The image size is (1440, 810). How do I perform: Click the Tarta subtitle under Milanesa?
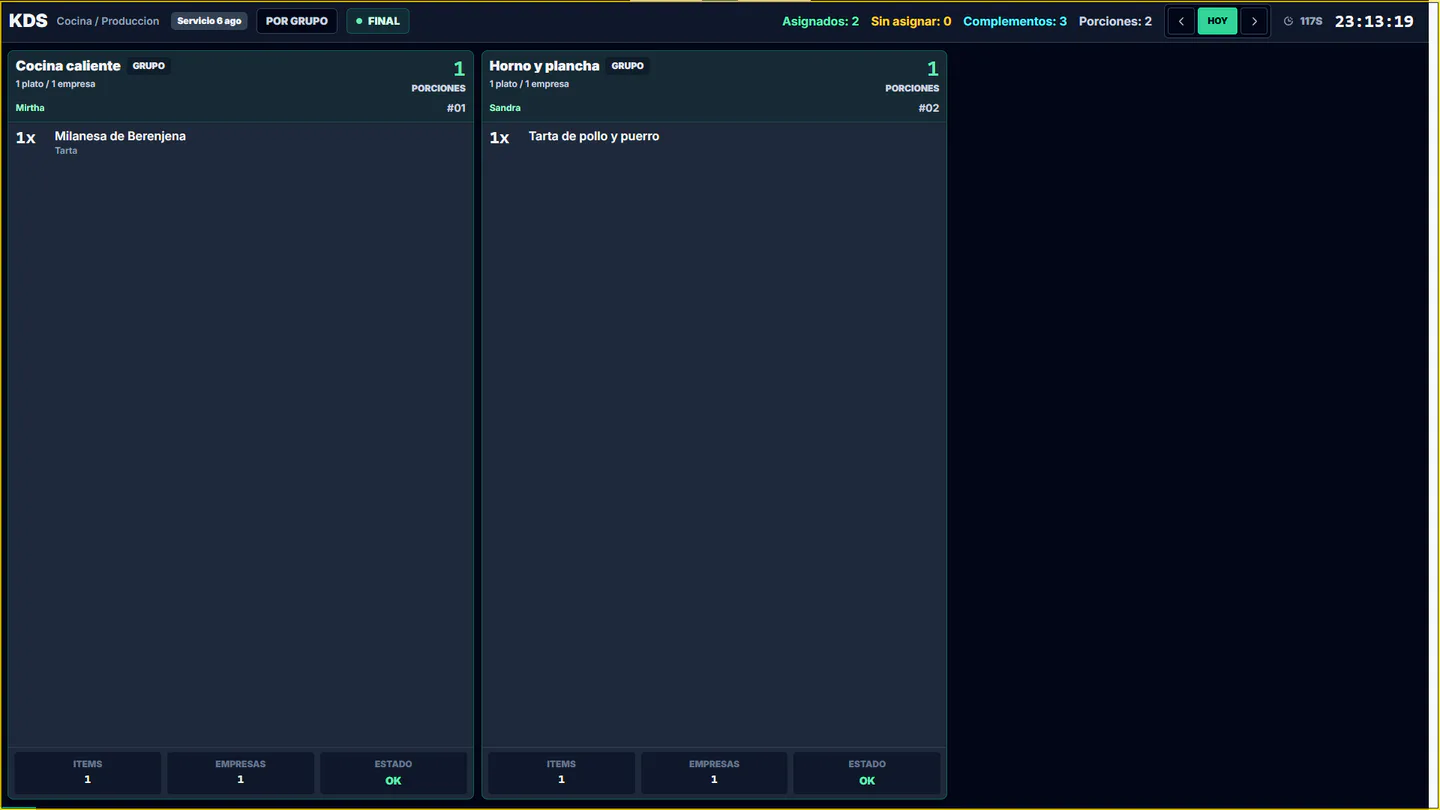pyautogui.click(x=66, y=151)
